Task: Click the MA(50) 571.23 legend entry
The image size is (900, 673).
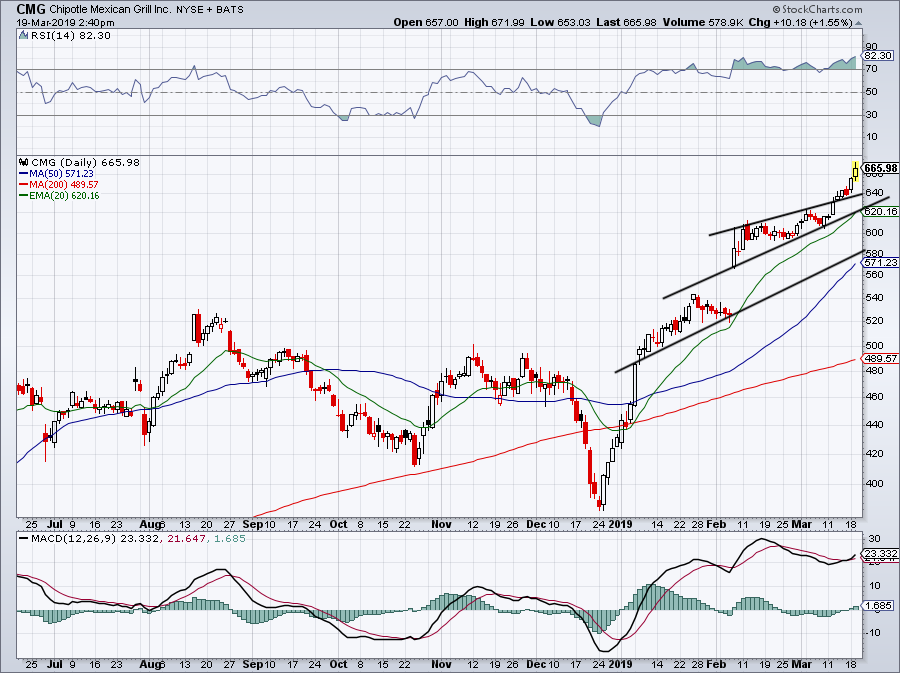Action: 61,173
